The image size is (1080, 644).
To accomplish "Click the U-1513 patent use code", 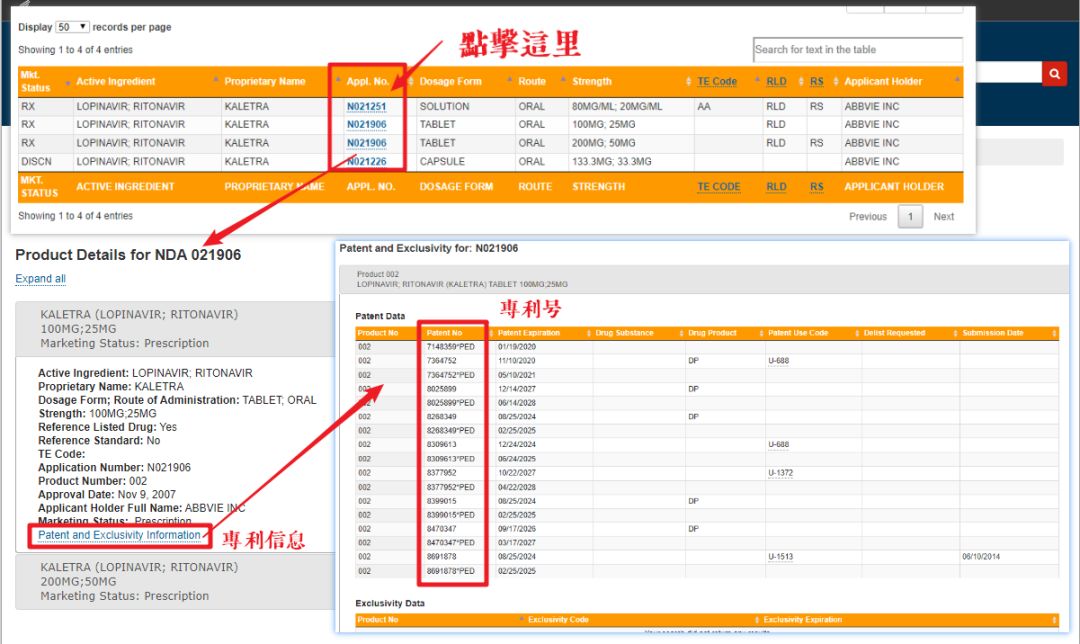I will (780, 557).
